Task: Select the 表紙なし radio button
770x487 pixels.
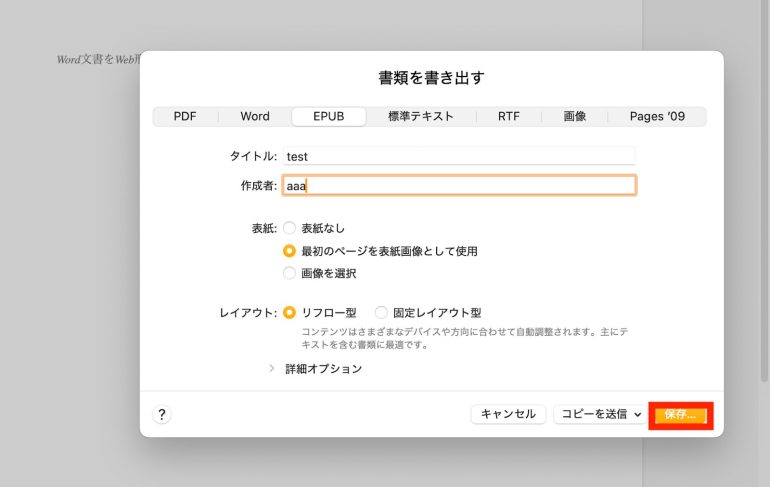Action: tap(289, 228)
